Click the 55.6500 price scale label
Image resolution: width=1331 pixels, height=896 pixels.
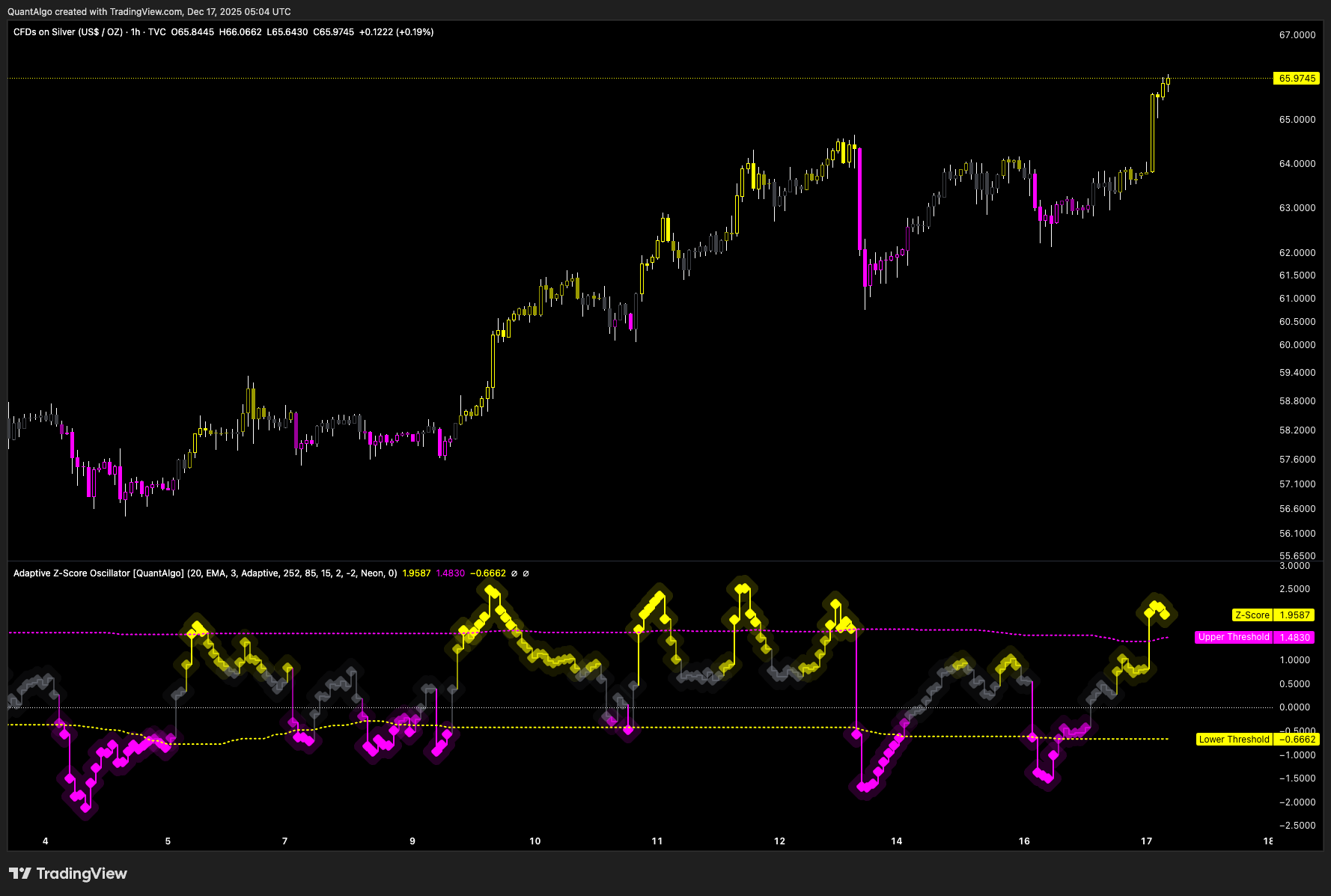1297,556
